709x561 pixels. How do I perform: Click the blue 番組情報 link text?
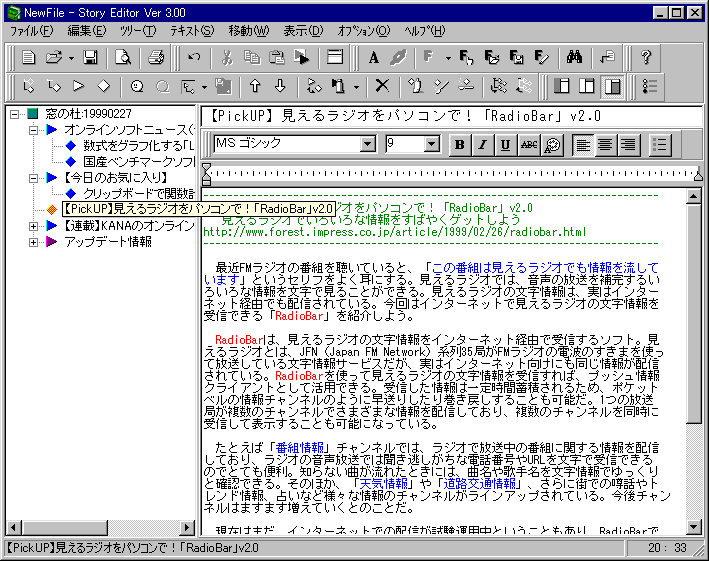click(x=299, y=448)
